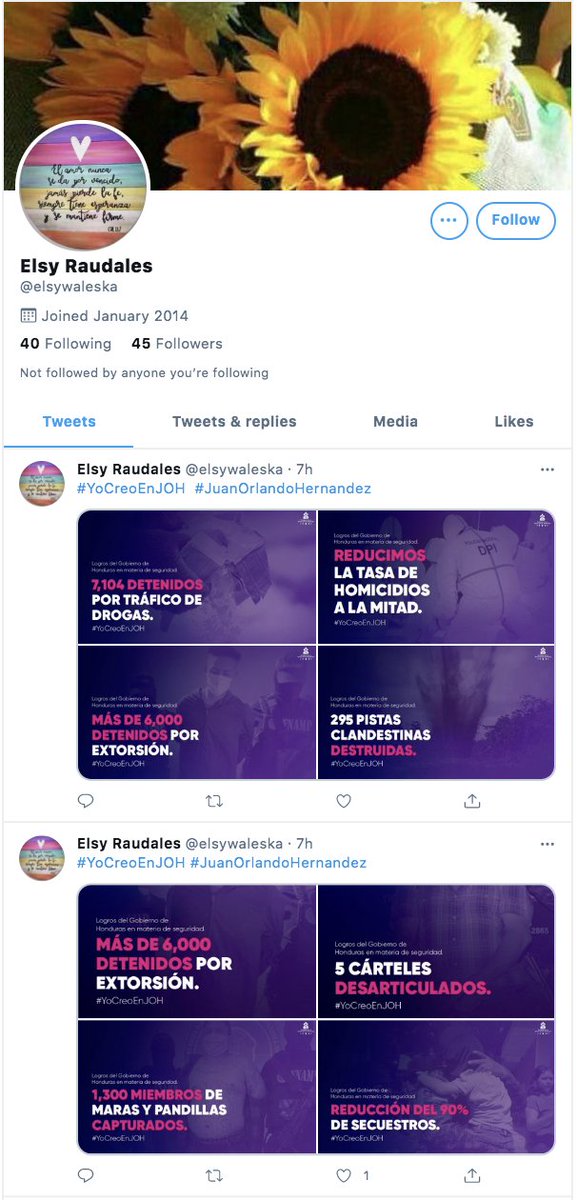Share the first tweet via share icon

tap(472, 801)
